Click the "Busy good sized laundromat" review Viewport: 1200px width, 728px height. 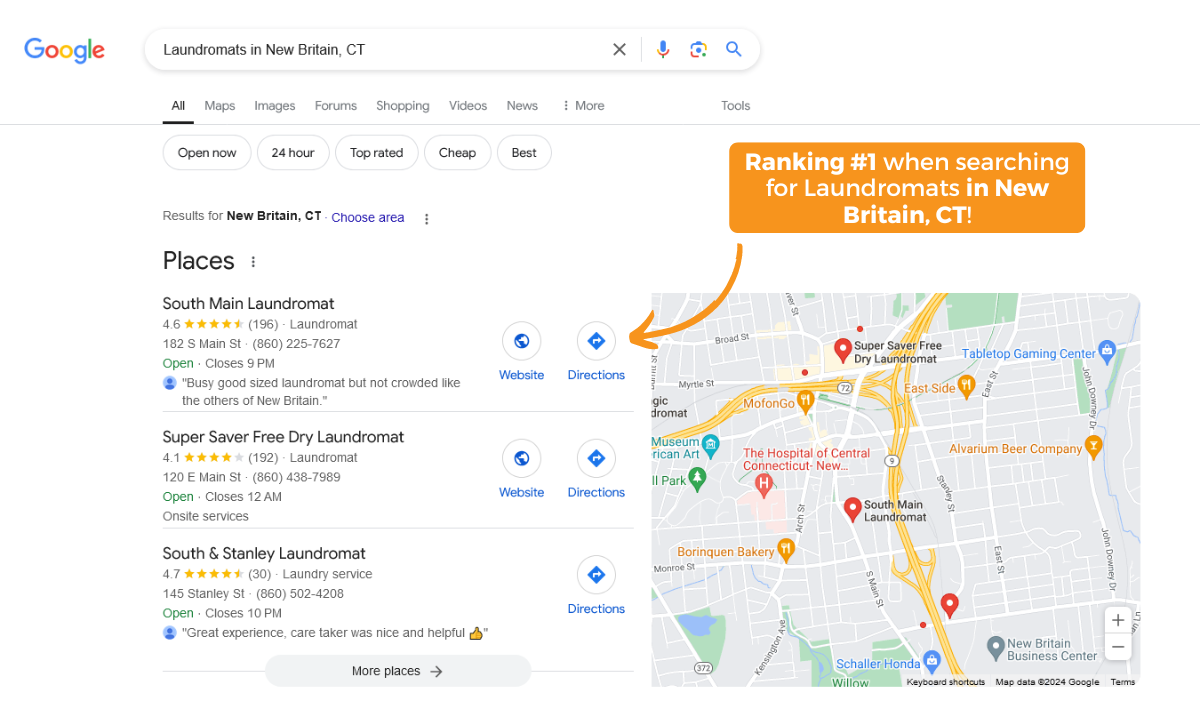321,391
